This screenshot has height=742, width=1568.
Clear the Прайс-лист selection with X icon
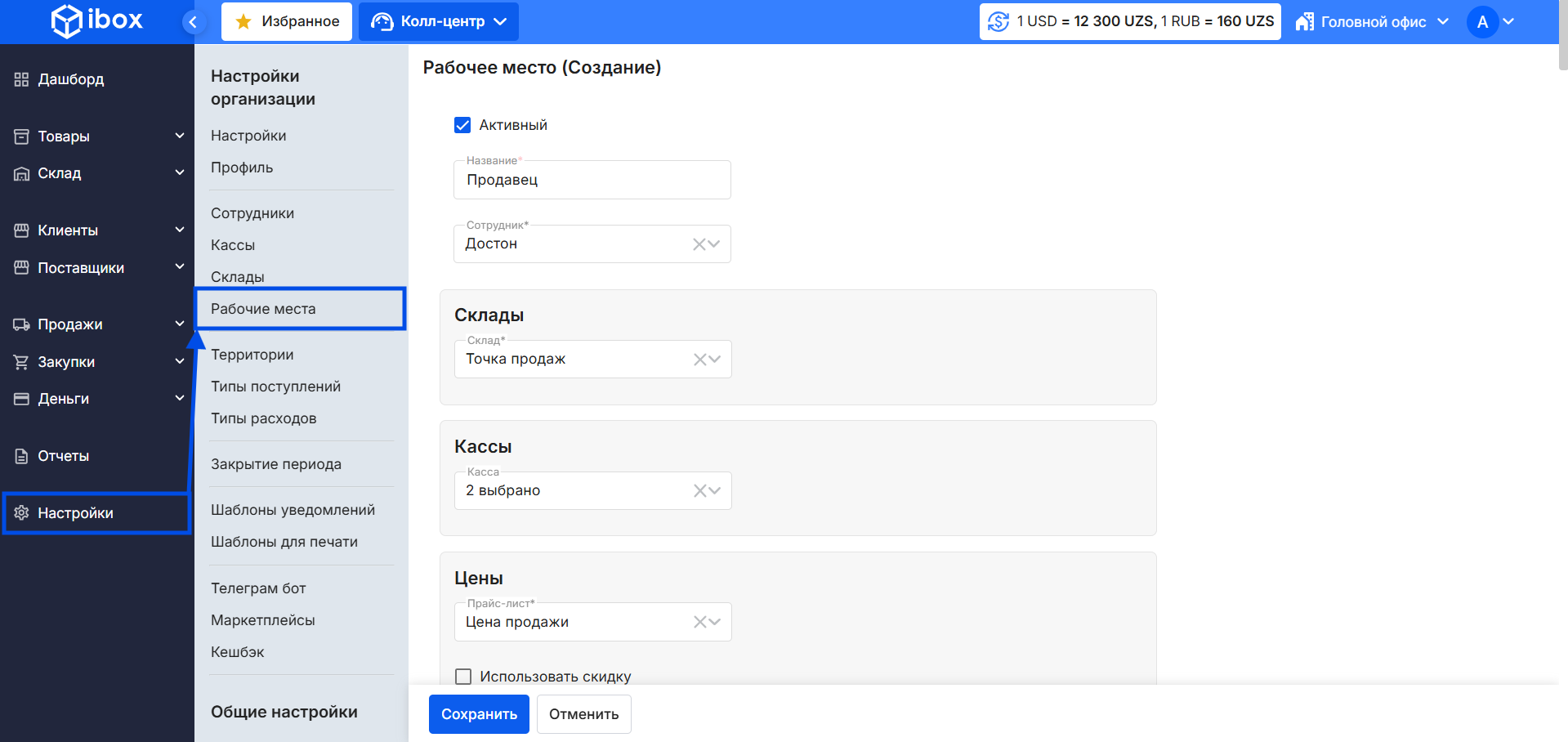pos(699,623)
